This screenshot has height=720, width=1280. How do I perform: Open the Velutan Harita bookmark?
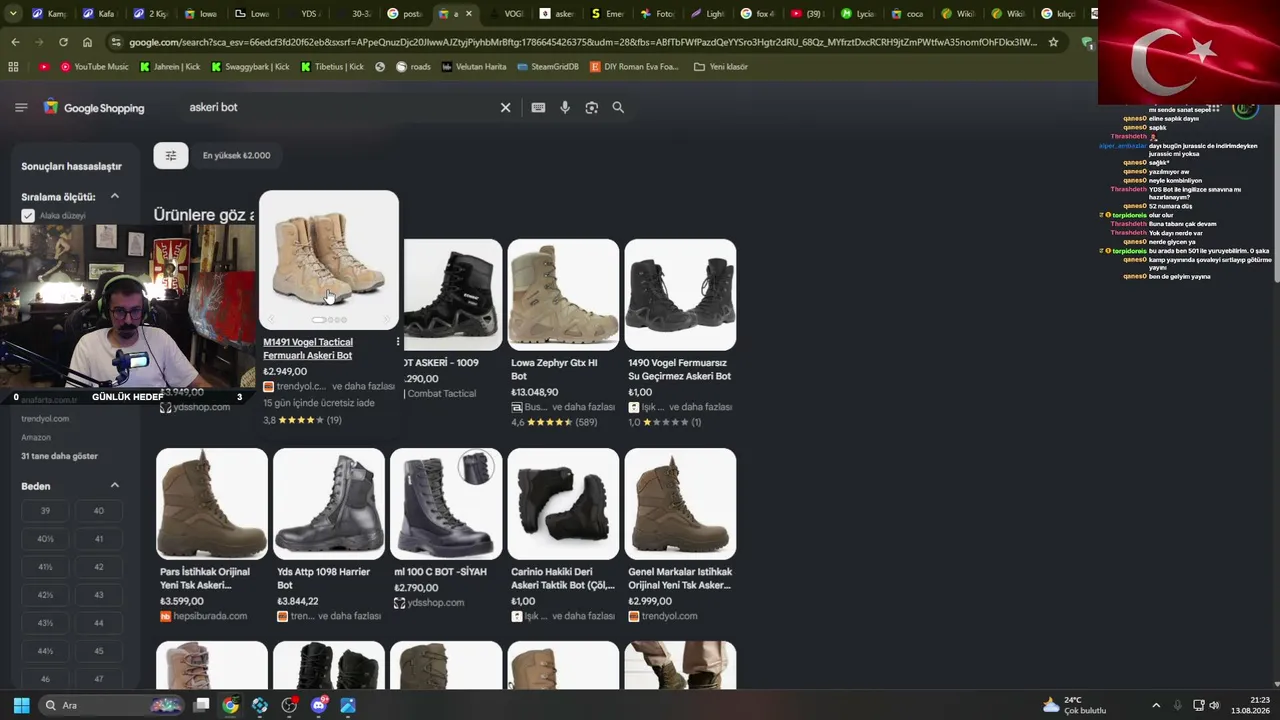click(x=473, y=67)
